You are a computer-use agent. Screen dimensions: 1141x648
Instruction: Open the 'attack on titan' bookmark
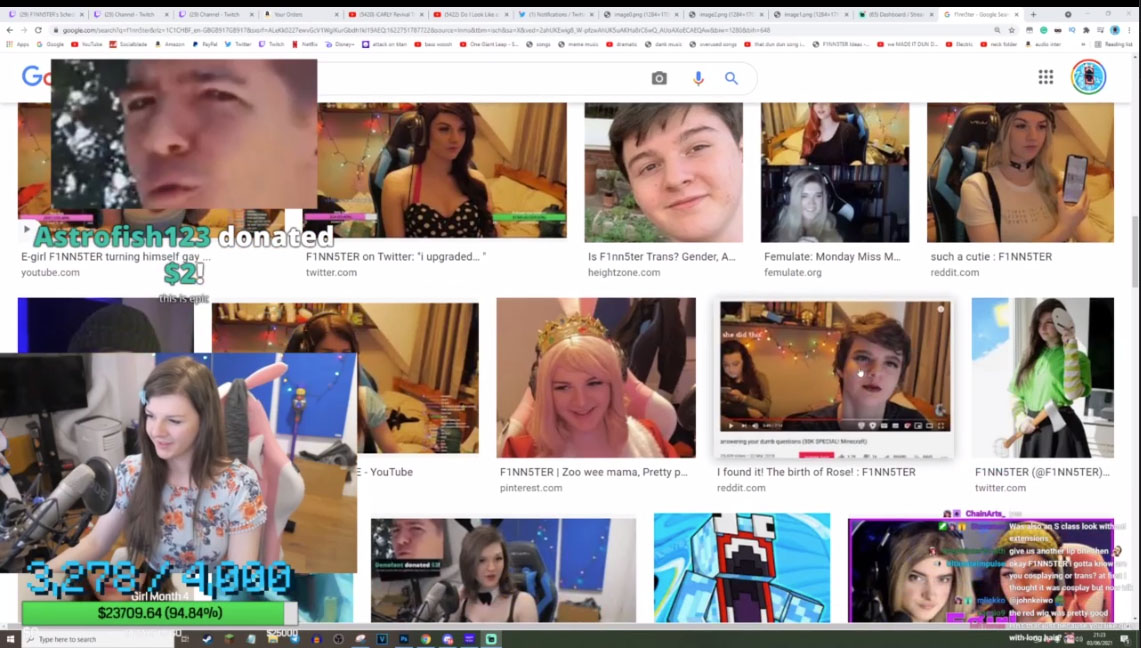[384, 44]
